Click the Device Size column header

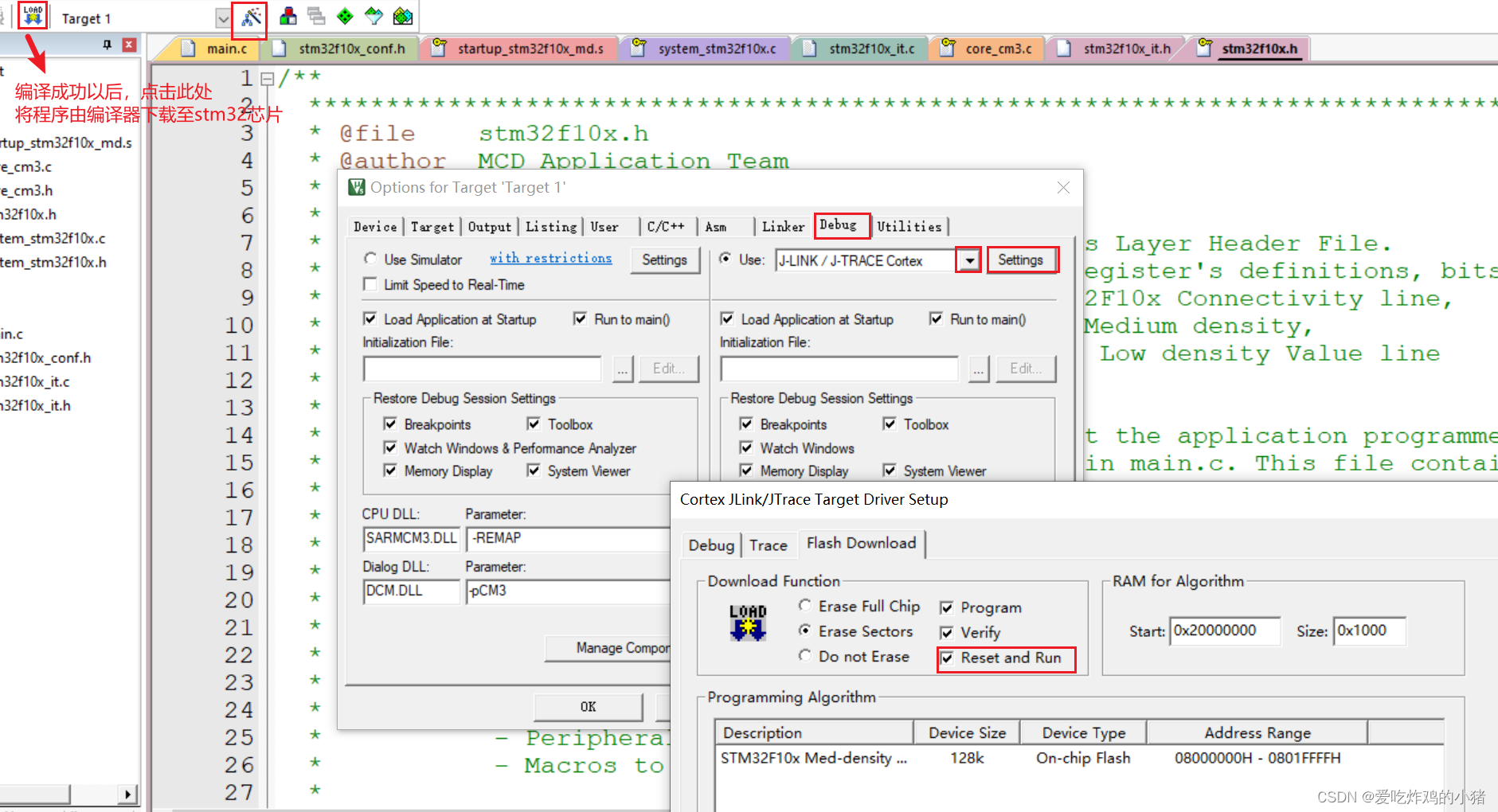coord(967,732)
